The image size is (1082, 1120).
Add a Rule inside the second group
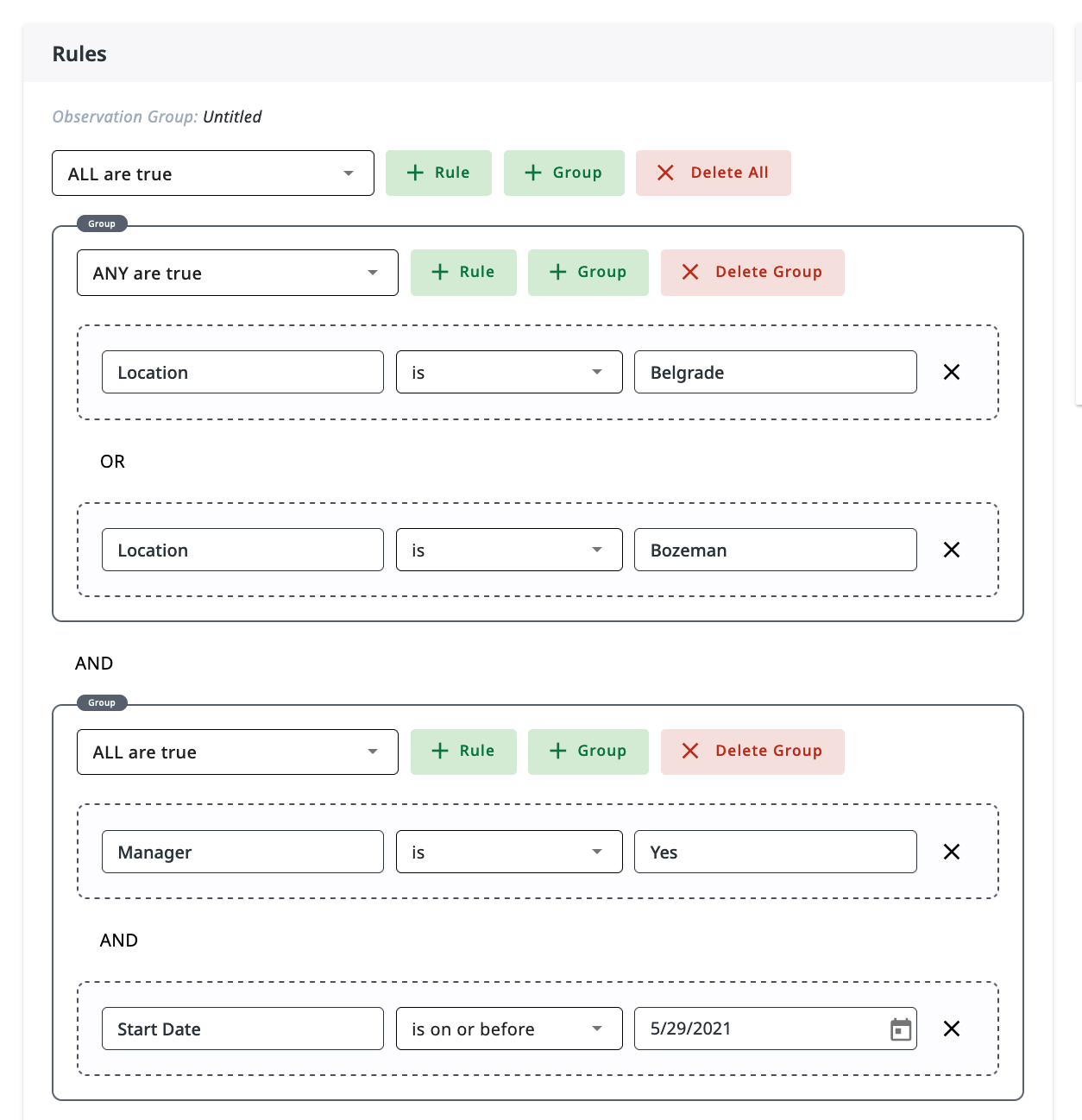click(x=463, y=751)
